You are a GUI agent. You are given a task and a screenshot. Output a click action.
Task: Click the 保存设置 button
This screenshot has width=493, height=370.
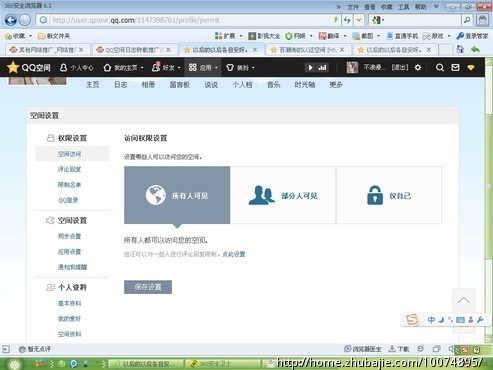point(148,287)
